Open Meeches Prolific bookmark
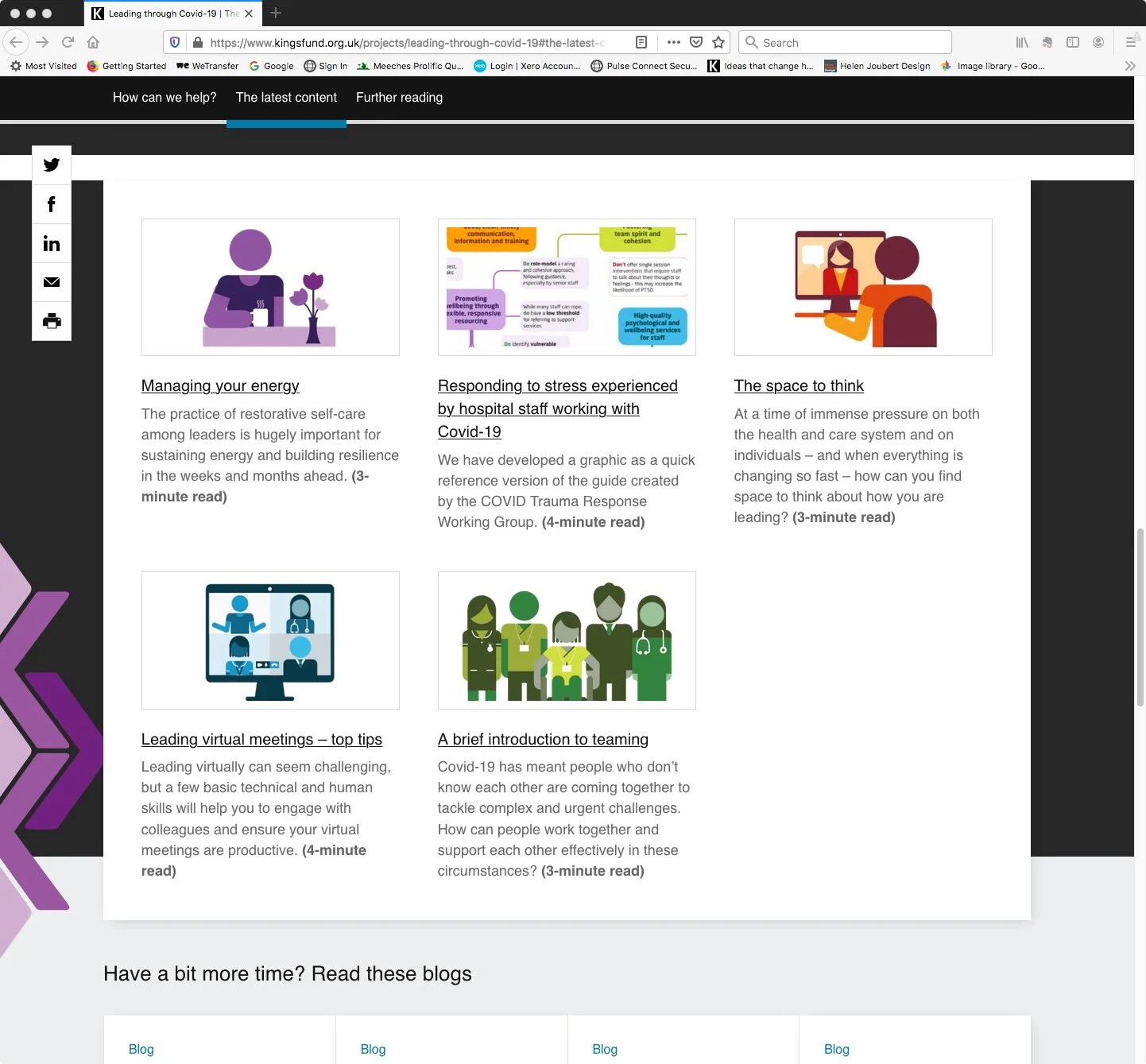Screen dimensions: 1146x1064 pyautogui.click(x=410, y=66)
